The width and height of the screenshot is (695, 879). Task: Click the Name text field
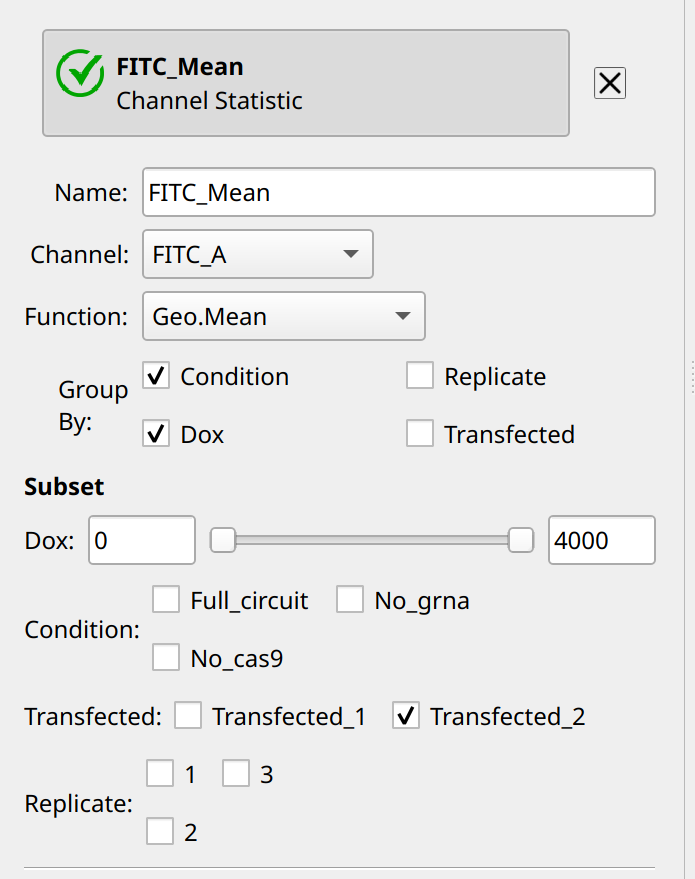(399, 192)
